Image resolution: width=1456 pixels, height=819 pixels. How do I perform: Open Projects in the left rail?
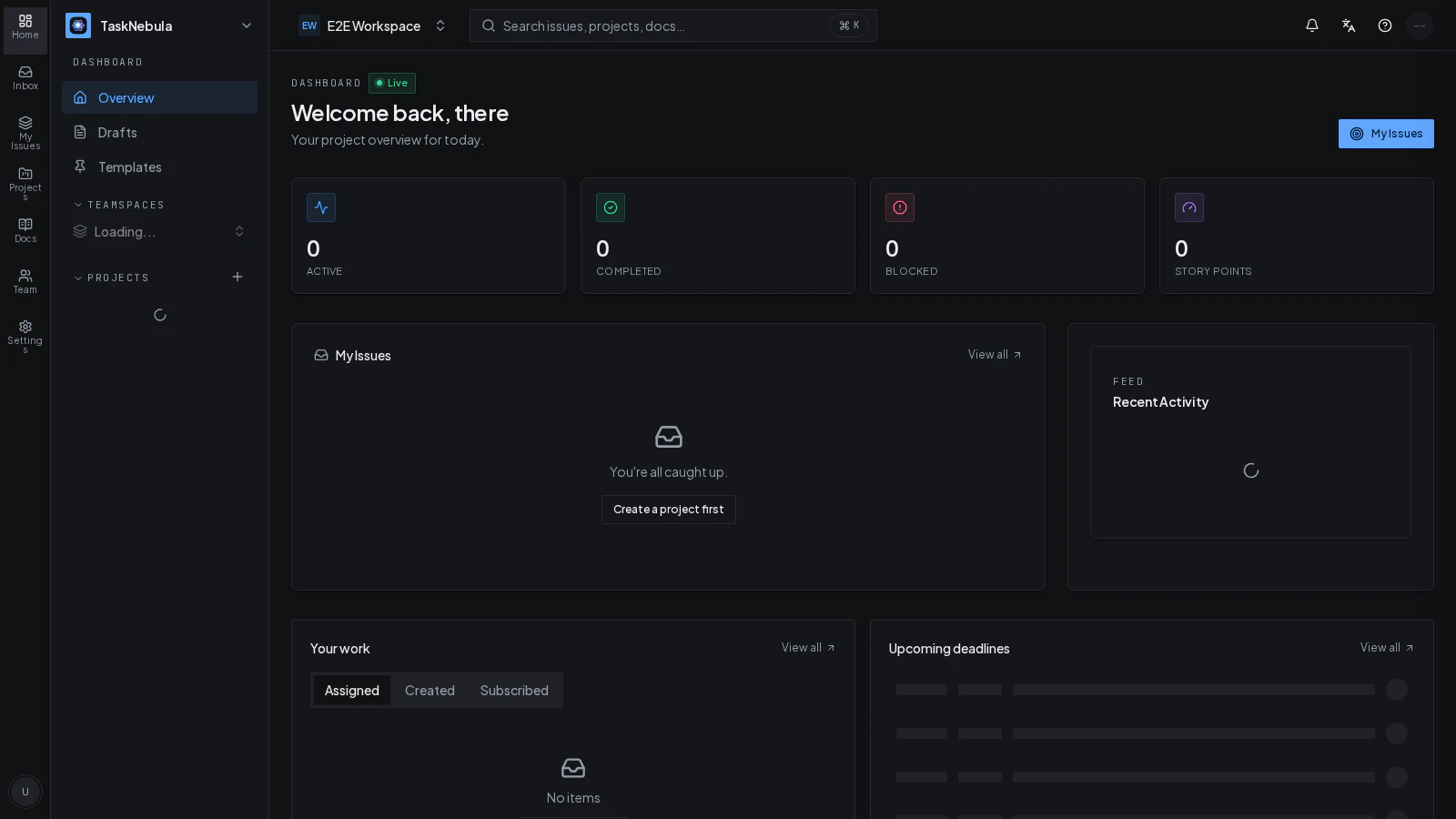coord(25,184)
